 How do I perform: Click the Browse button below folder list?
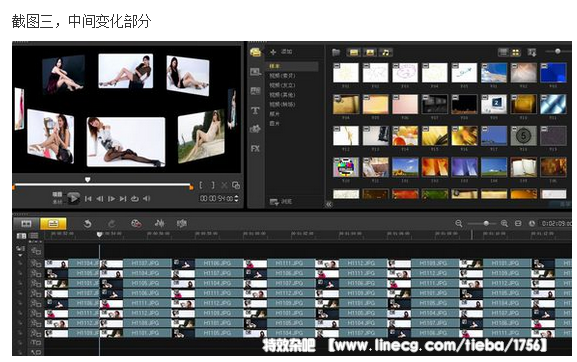click(x=281, y=202)
